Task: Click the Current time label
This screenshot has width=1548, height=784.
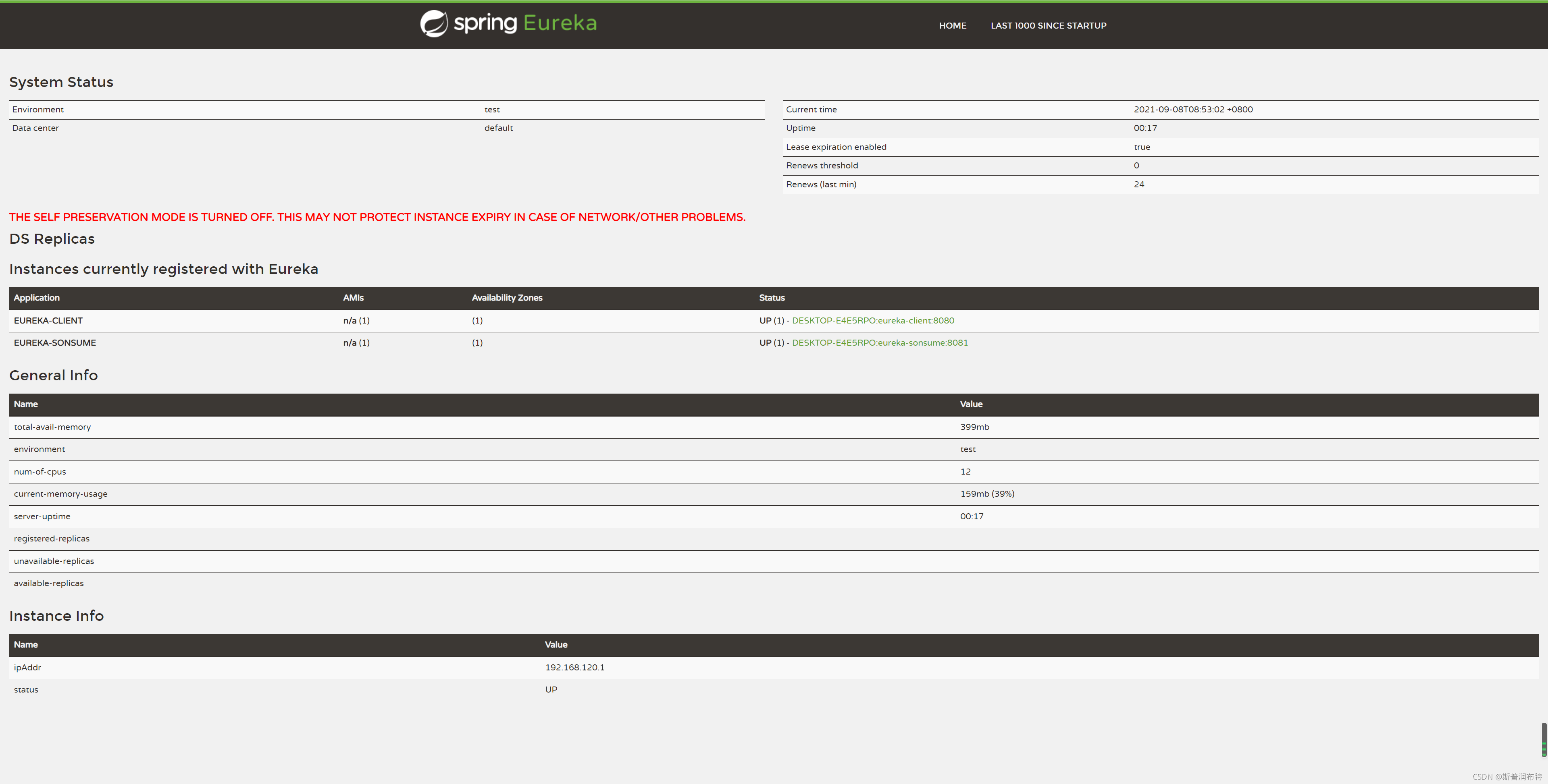Action: click(811, 109)
